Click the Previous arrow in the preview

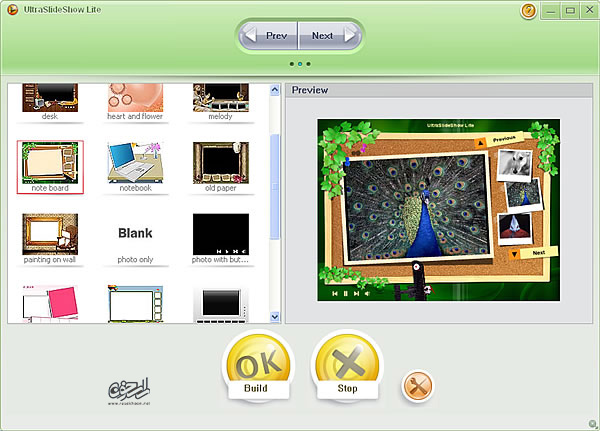(480, 143)
